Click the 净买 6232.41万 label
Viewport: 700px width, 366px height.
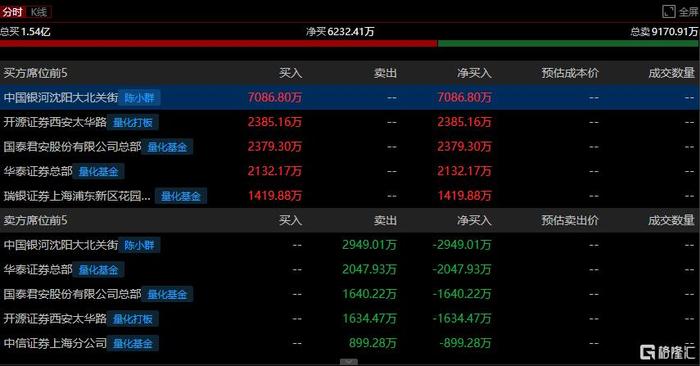pos(340,32)
